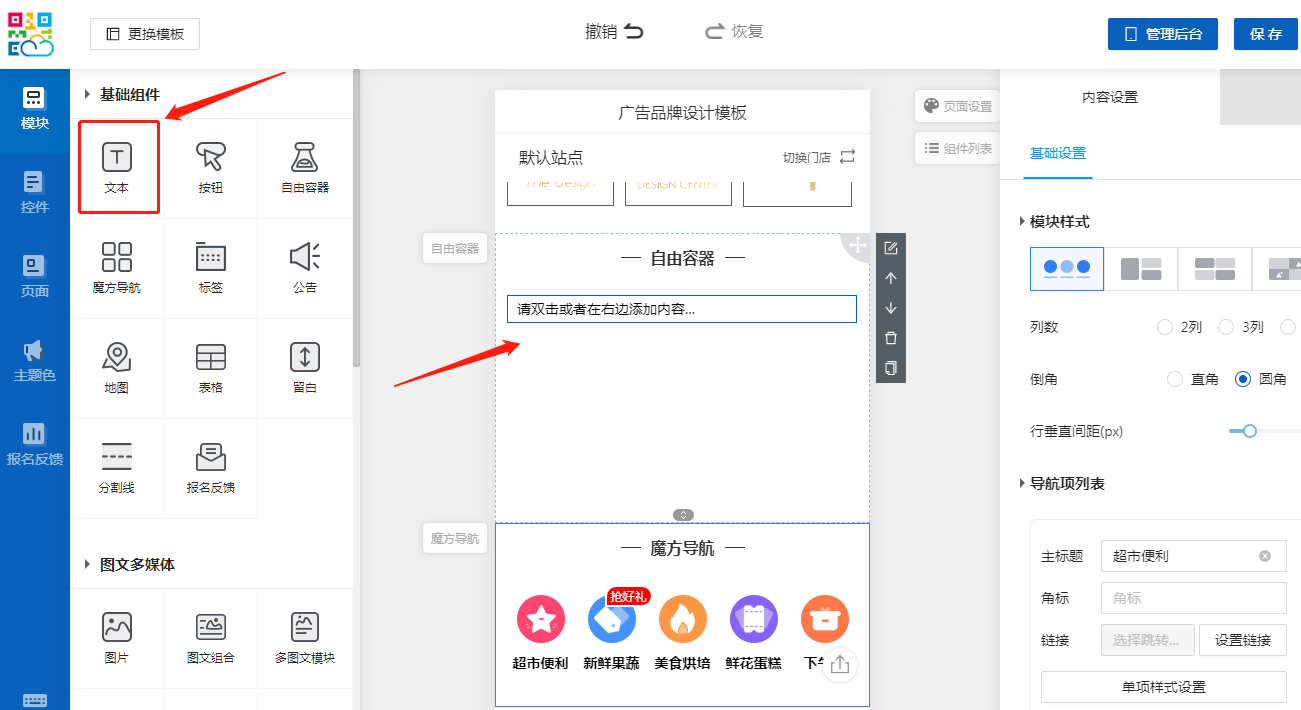This screenshot has width=1301, height=710.
Task: Click the 角标 input field
Action: pos(1193,598)
